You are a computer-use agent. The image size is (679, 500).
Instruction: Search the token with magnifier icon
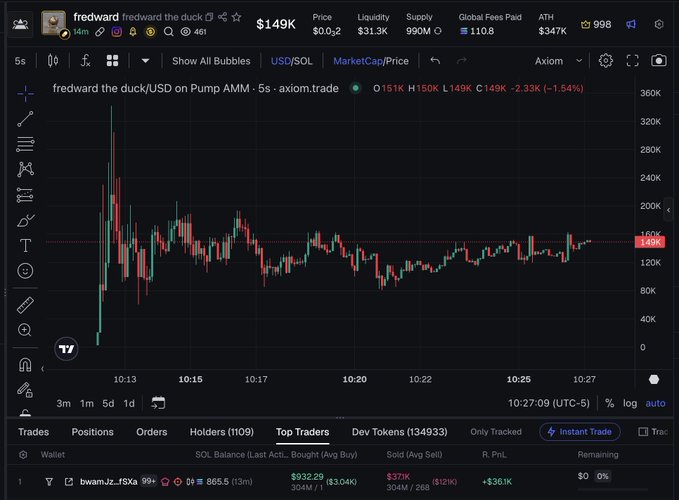point(168,32)
